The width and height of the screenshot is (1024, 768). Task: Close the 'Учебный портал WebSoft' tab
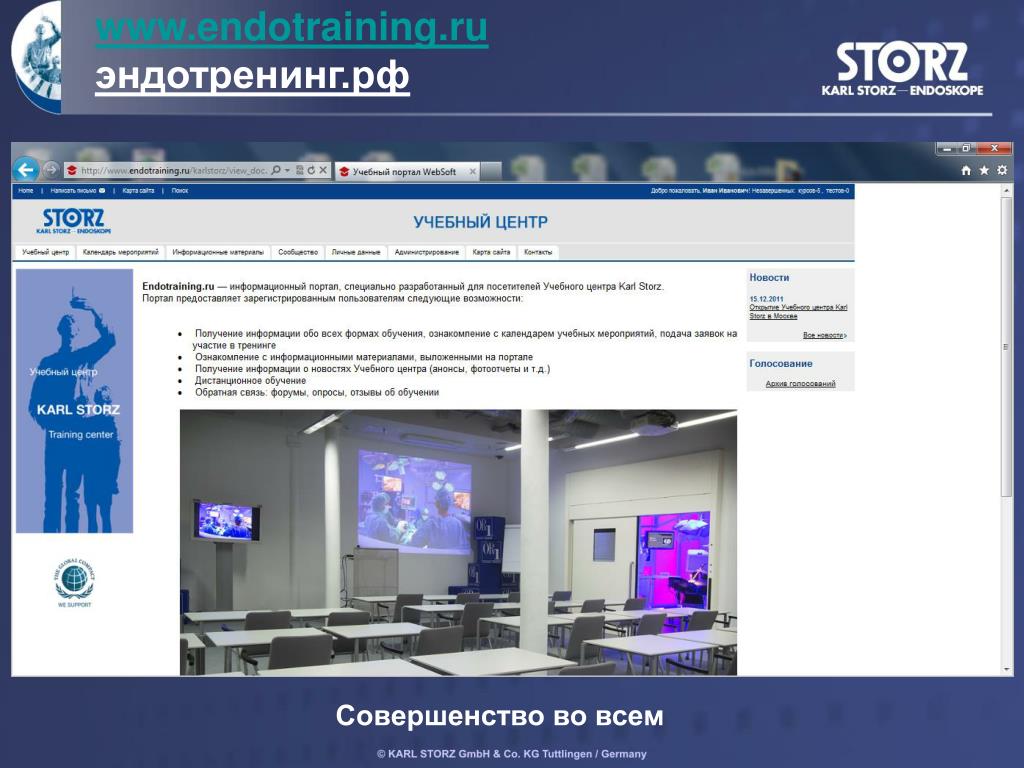tap(472, 172)
